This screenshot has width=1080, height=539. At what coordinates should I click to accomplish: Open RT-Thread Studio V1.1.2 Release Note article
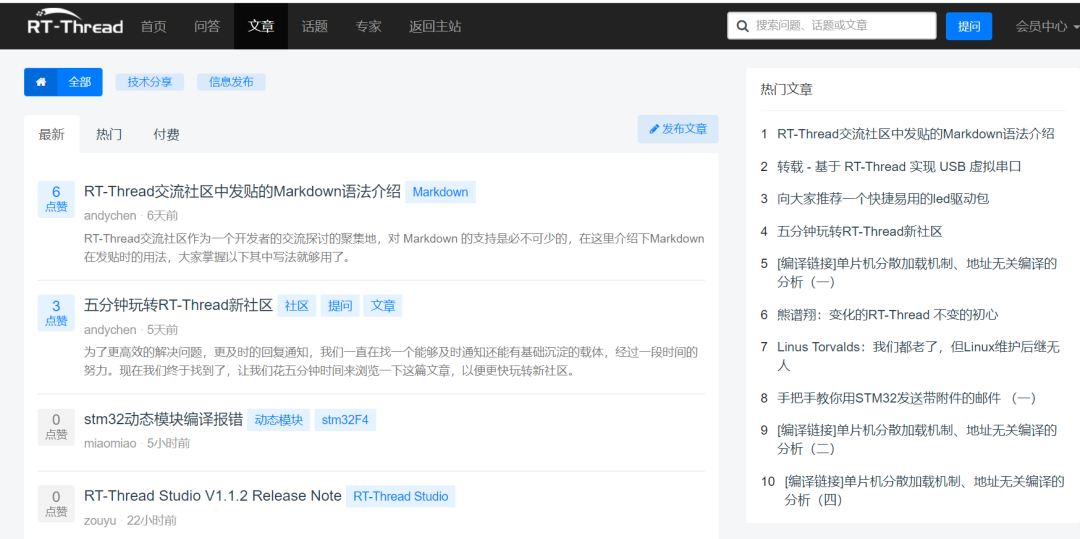point(213,496)
